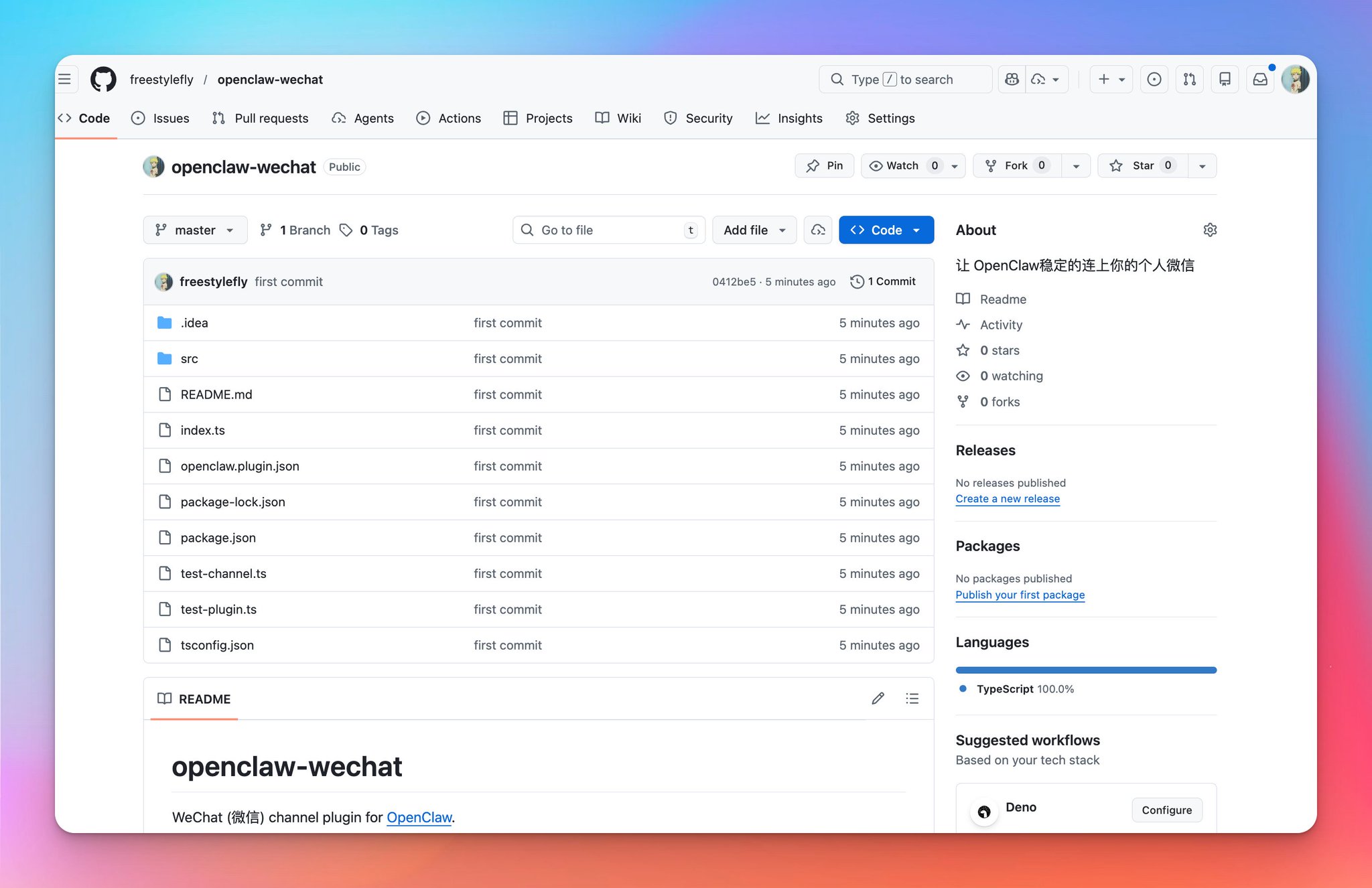Open the Copilot chat icon

coord(1012,79)
